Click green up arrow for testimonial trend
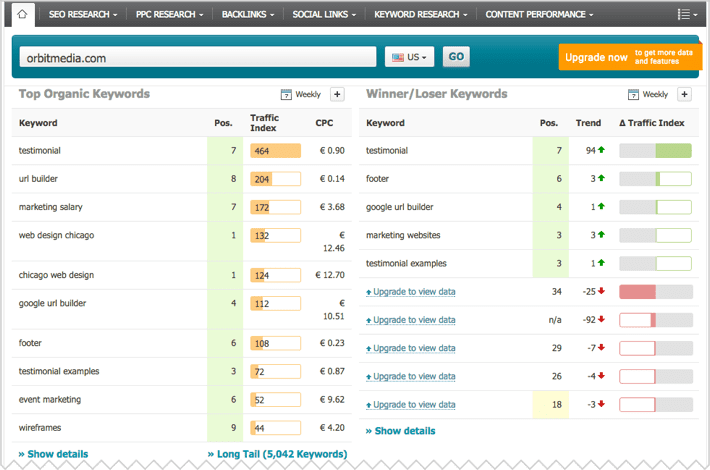Screen dimensions: 710x470 601,150
